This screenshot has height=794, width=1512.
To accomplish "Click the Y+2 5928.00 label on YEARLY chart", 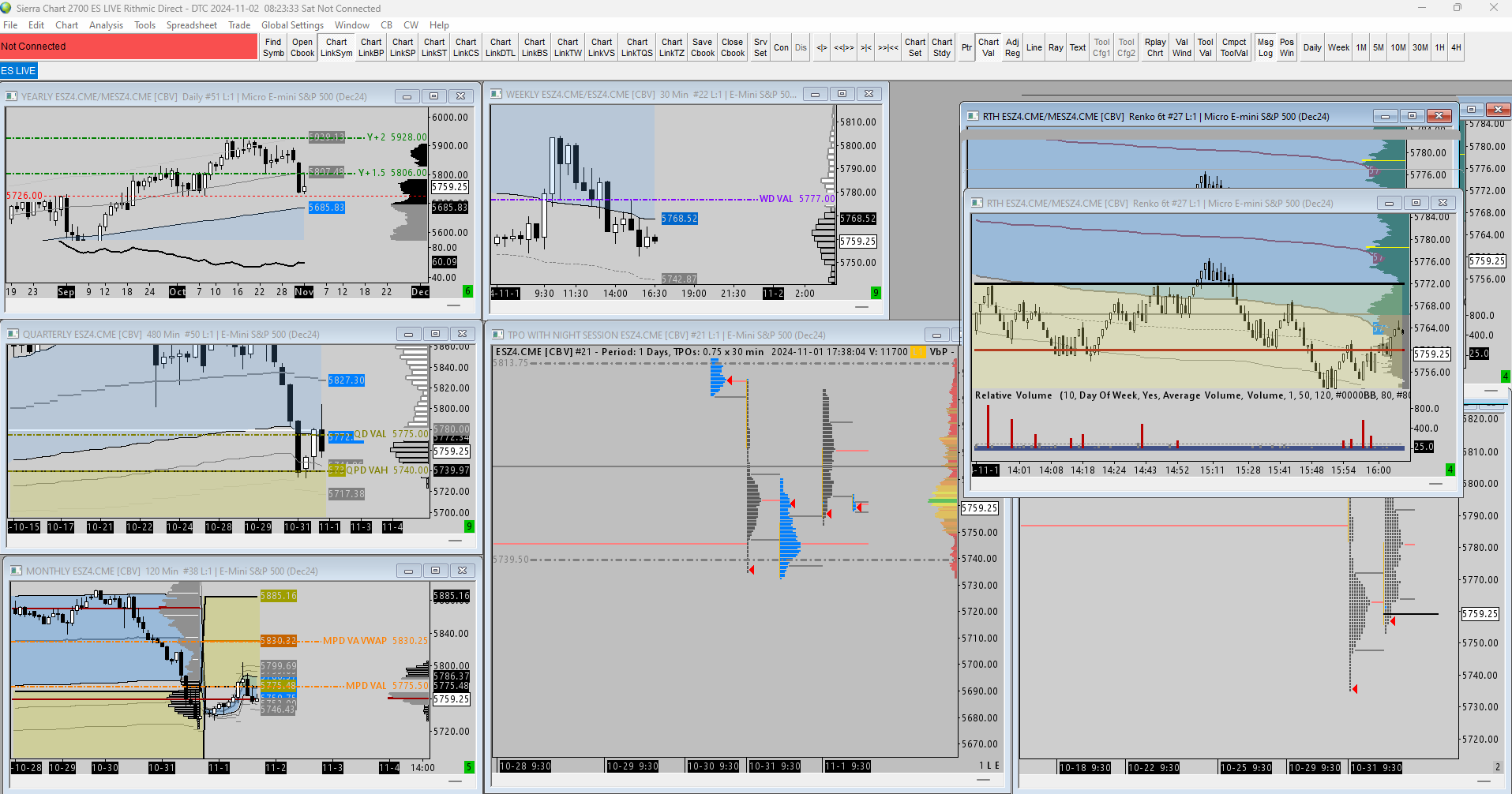I will coord(397,137).
